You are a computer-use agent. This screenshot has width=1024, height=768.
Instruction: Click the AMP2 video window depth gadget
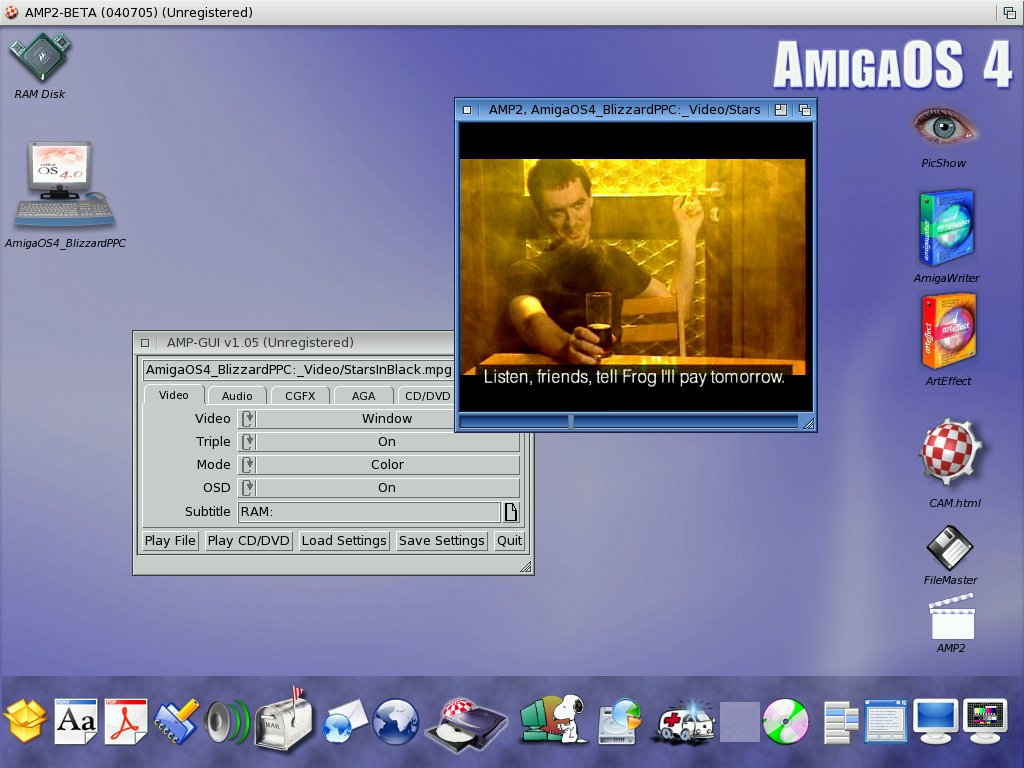coord(805,110)
